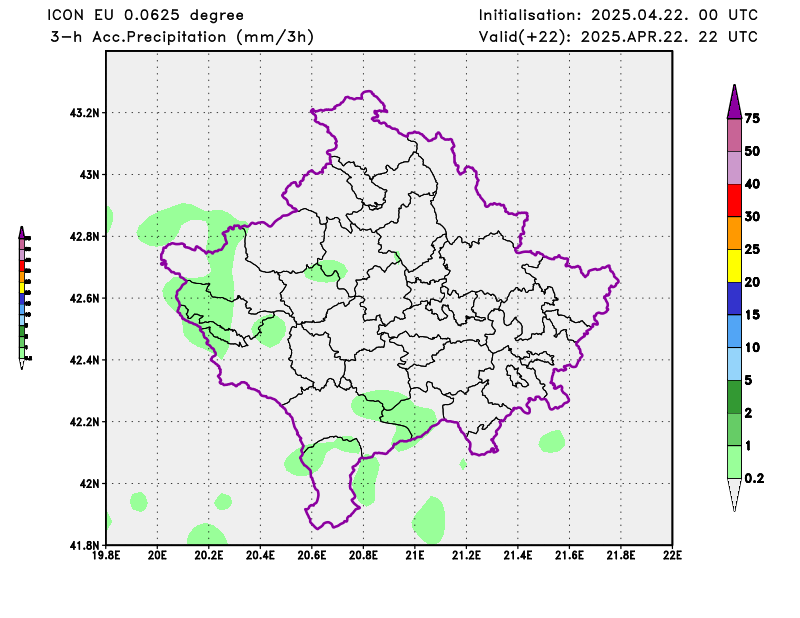The height and width of the screenshot is (618, 800).
Task: Click the subtitle "3-h Acc.Precipitation (mm/3h)"
Action: [x=182, y=37]
